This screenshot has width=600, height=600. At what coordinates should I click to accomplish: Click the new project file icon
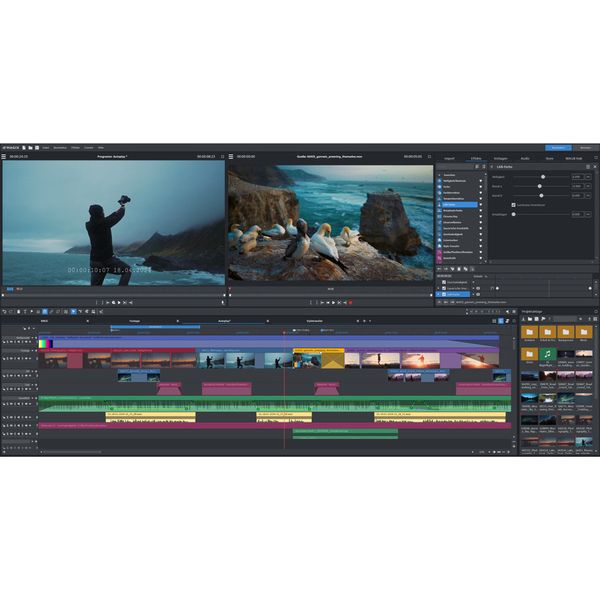pyautogui.click(x=24, y=148)
